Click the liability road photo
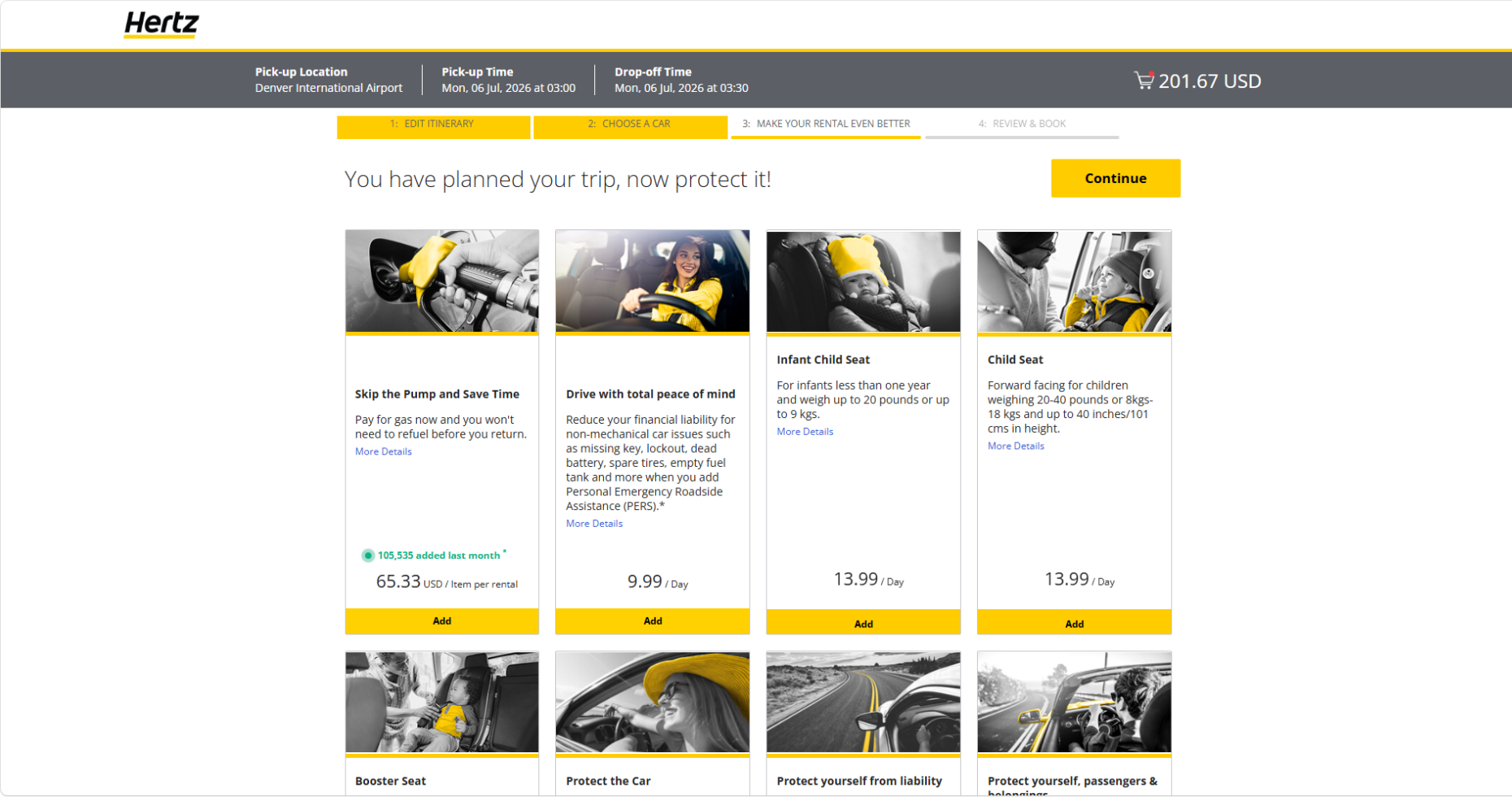Image resolution: width=1512 pixels, height=797 pixels. coord(863,702)
